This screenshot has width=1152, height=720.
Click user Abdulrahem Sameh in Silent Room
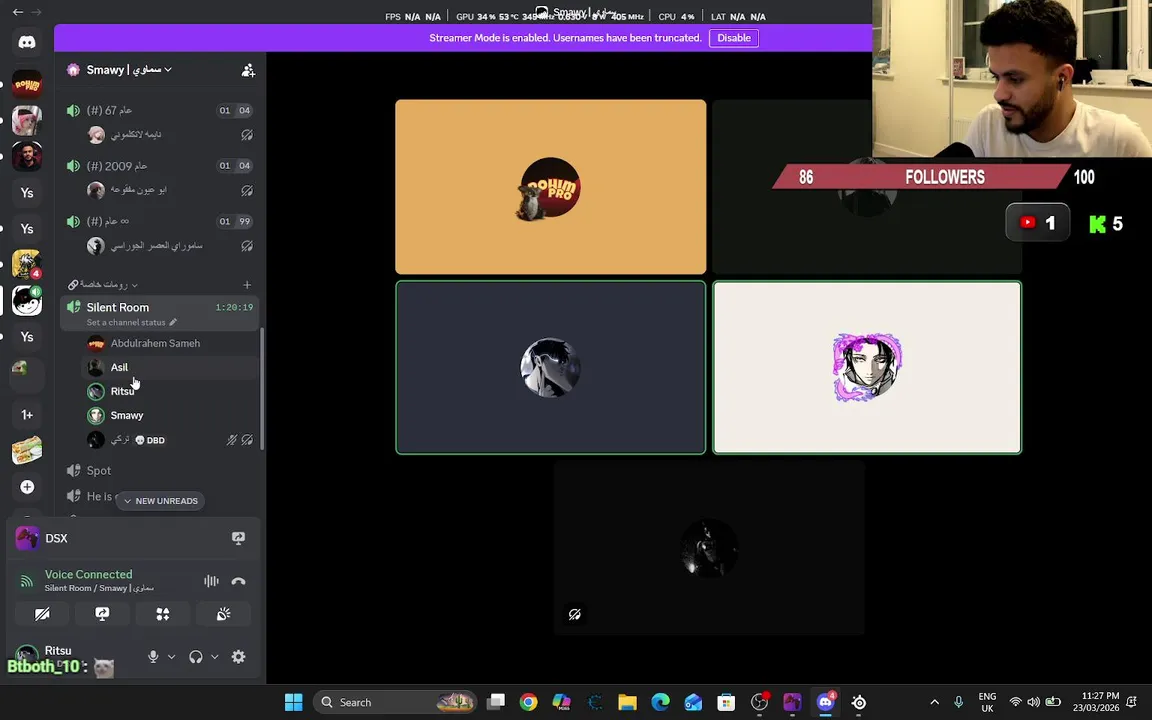point(171,343)
